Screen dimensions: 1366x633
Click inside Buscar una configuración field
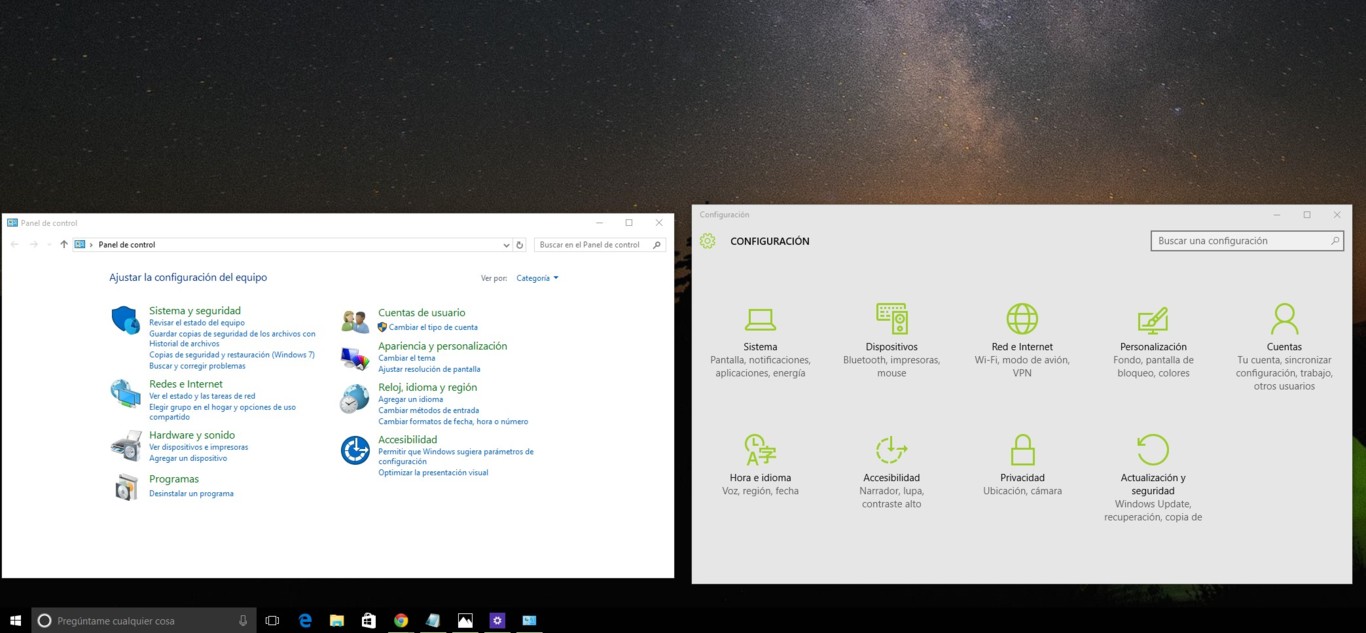1247,241
